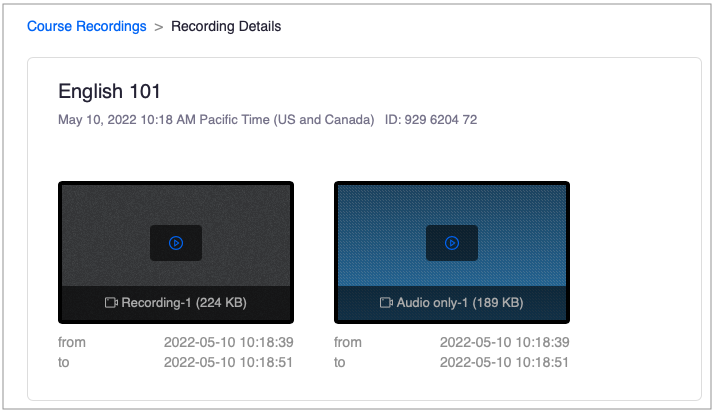Click the breadcrumb separator arrow
Screen dimensions: 715x412
click(158, 27)
